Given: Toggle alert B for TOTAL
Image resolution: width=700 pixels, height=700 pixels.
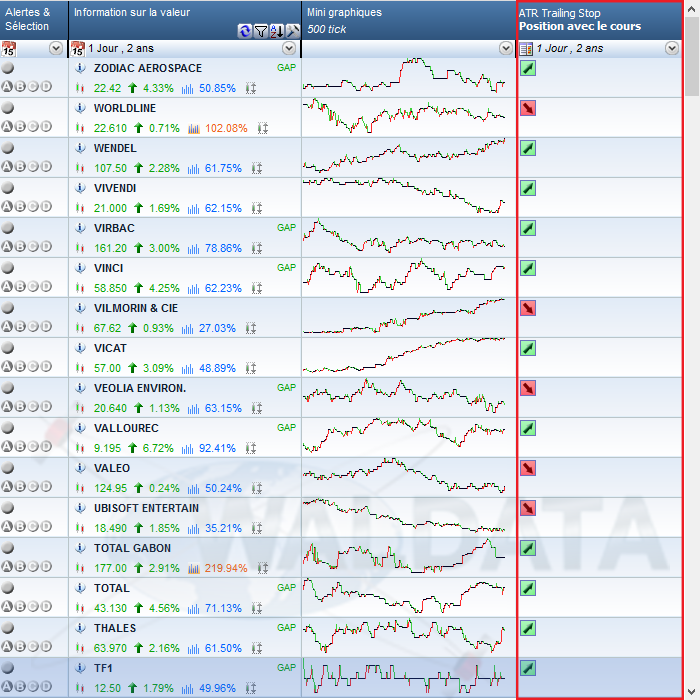Looking at the screenshot, I should pos(20,606).
